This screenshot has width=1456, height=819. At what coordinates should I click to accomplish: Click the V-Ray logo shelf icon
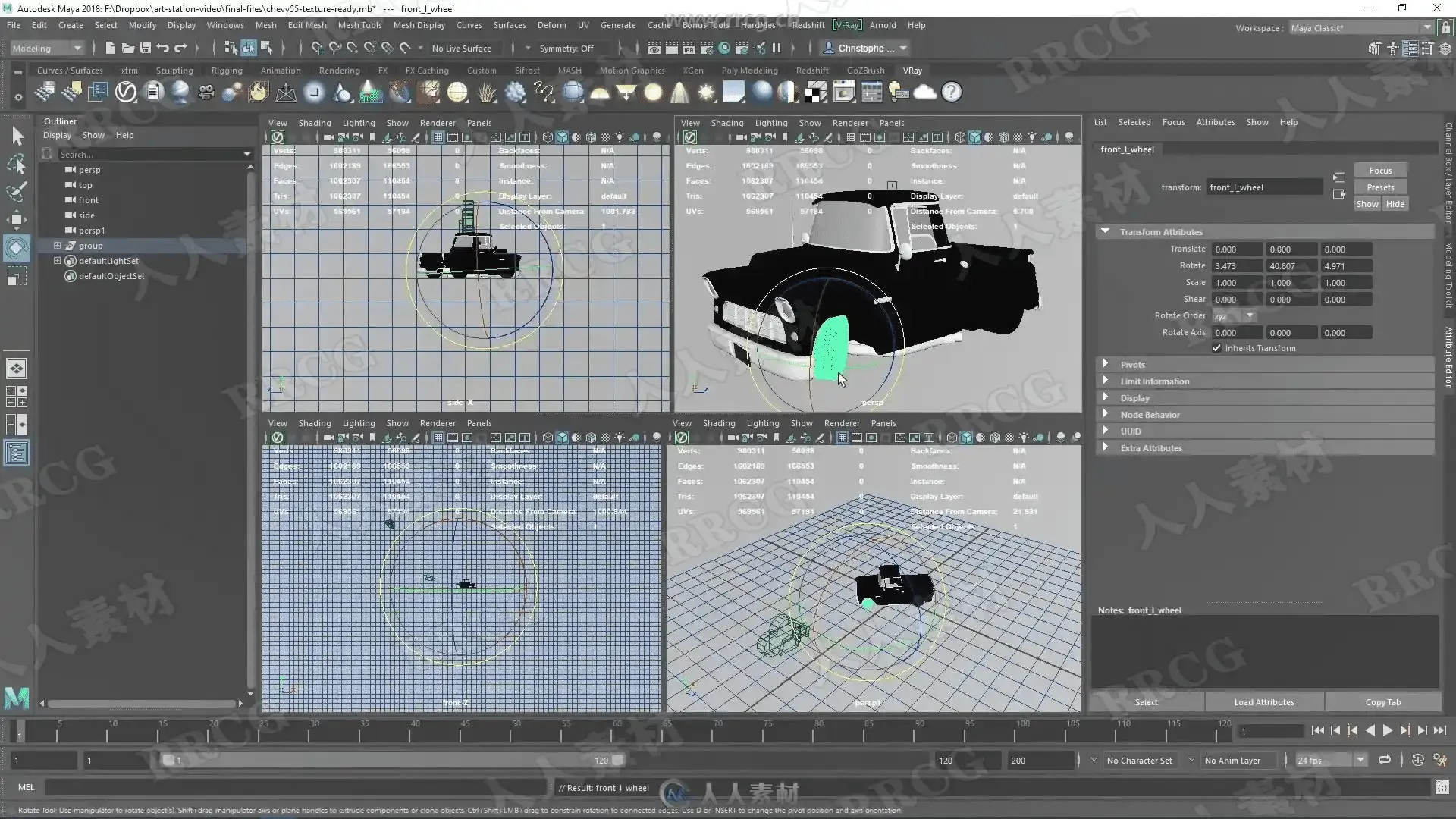(x=126, y=93)
